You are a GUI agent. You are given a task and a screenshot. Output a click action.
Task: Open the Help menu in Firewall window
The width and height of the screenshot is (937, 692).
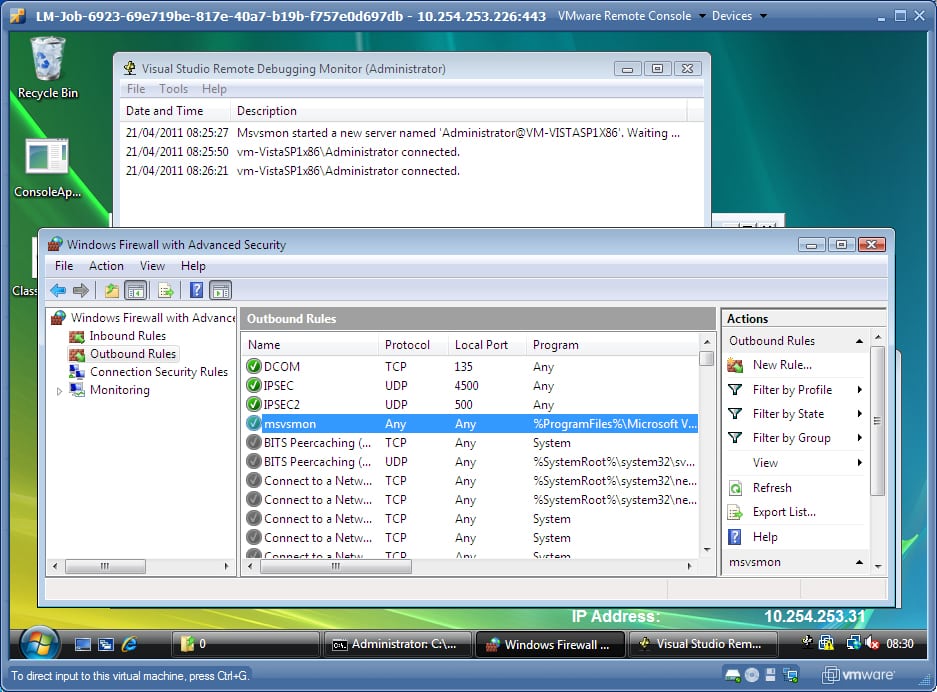(x=193, y=266)
